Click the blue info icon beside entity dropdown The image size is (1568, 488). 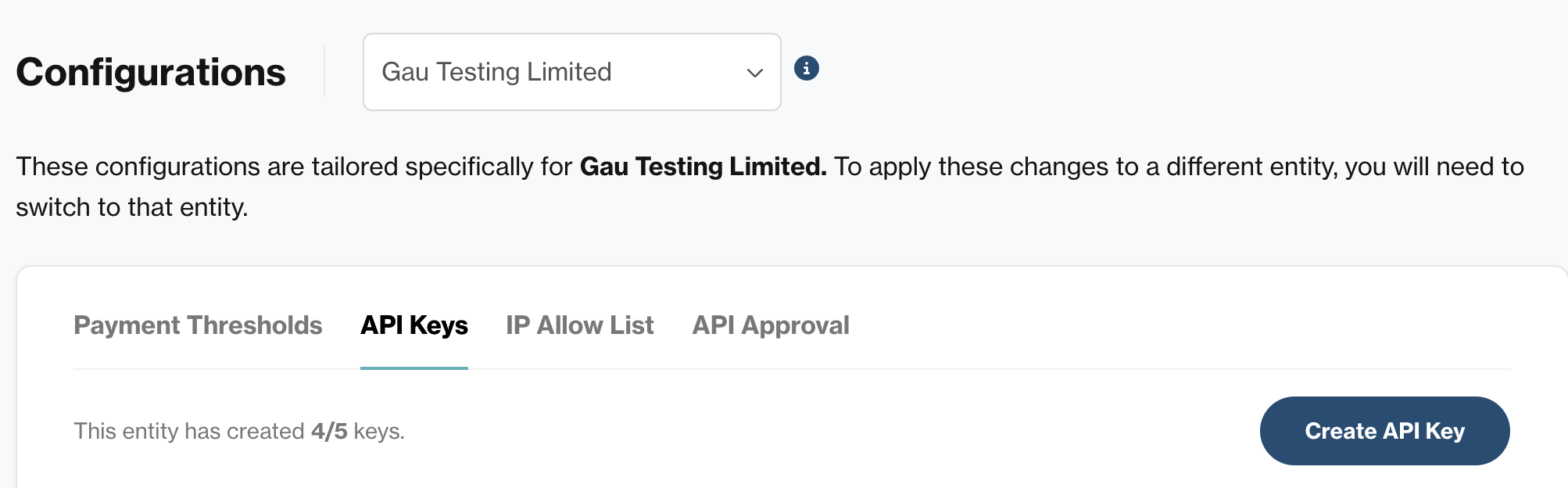807,68
